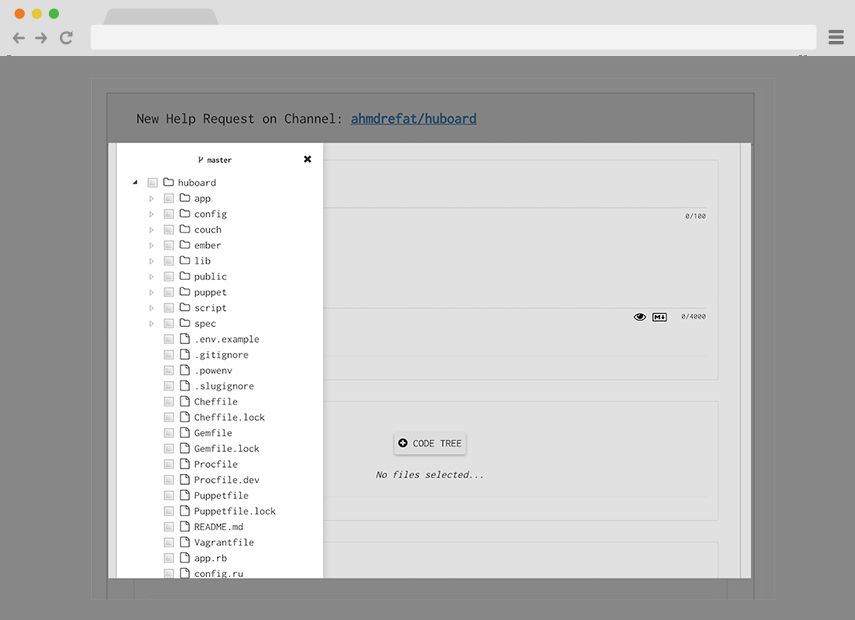Select the config.ru file name
Image resolution: width=855 pixels, height=620 pixels.
tap(219, 574)
